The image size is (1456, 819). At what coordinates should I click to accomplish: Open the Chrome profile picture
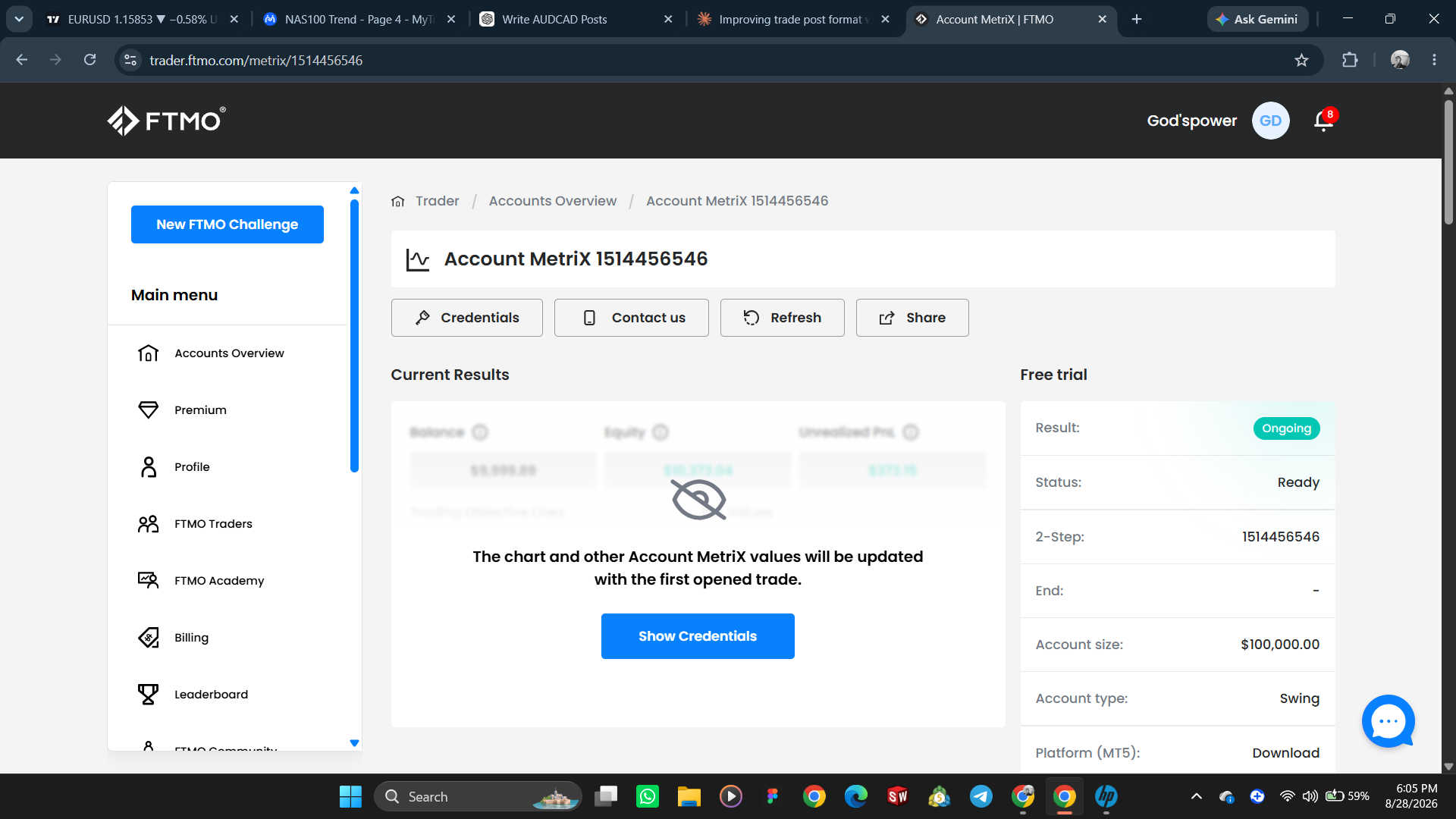tap(1400, 60)
